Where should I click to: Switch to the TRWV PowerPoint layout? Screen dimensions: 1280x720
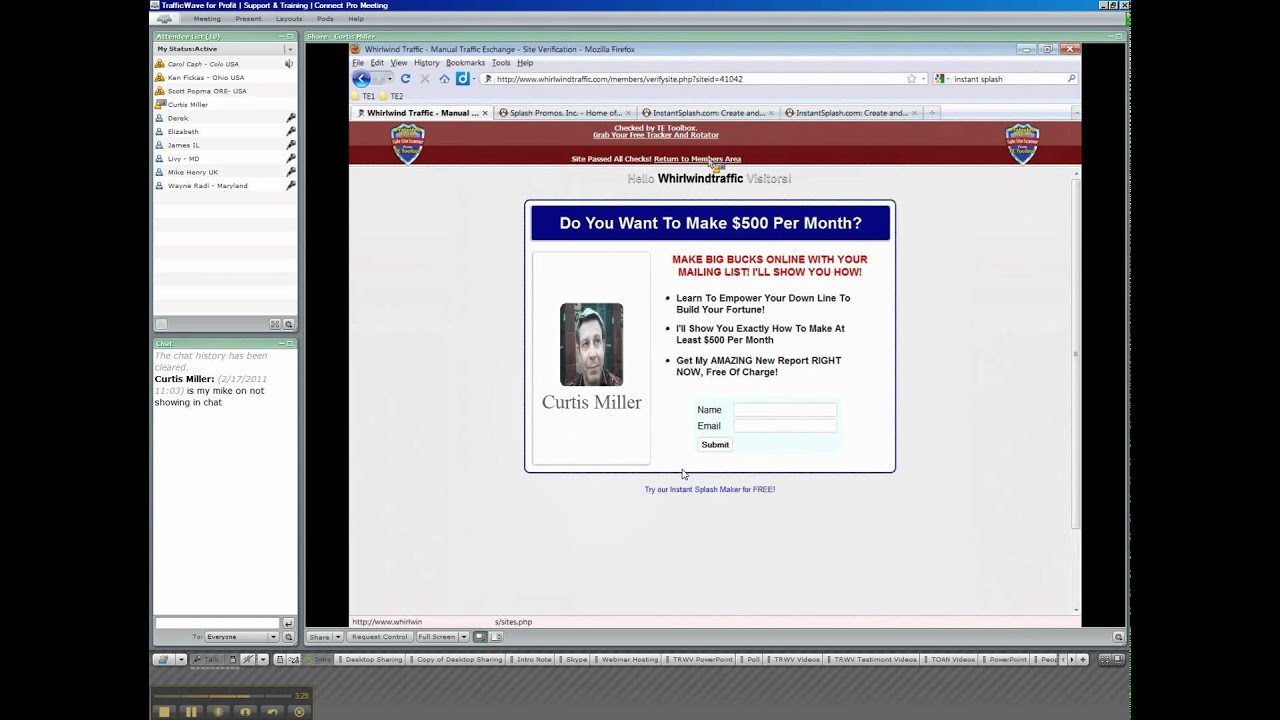[x=702, y=660]
